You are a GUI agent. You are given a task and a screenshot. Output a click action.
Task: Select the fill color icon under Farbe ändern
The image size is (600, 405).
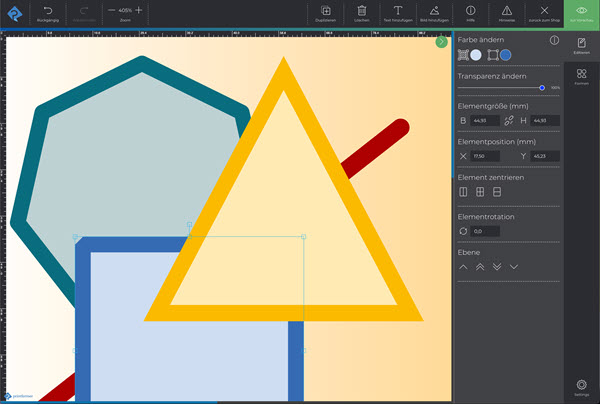463,55
